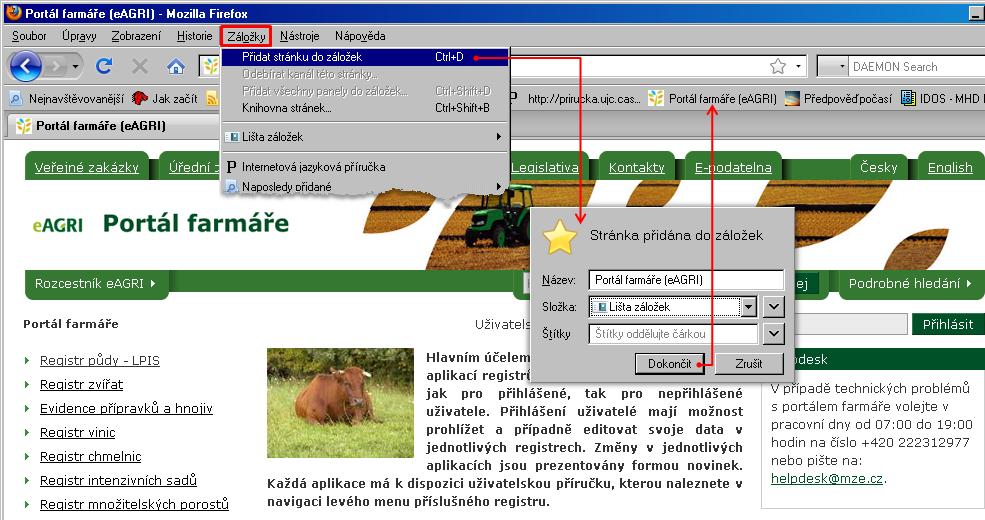This screenshot has height=520, width=985.
Task: Open the Nápověda menu
Action: coord(360,36)
